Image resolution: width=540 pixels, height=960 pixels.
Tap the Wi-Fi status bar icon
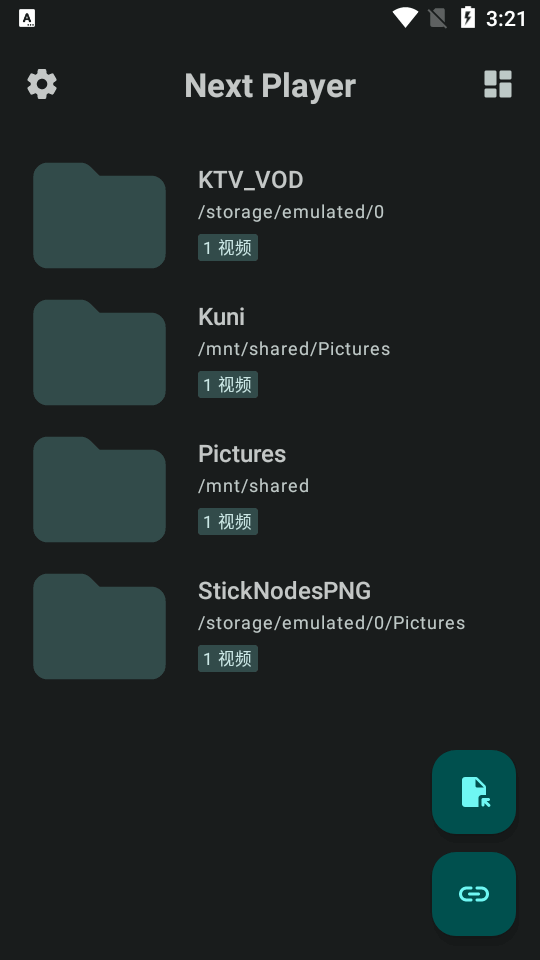pos(405,18)
